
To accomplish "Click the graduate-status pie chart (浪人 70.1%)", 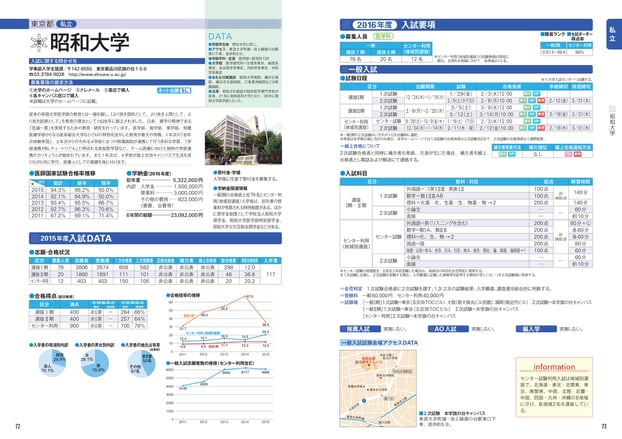I will [x=52, y=363].
